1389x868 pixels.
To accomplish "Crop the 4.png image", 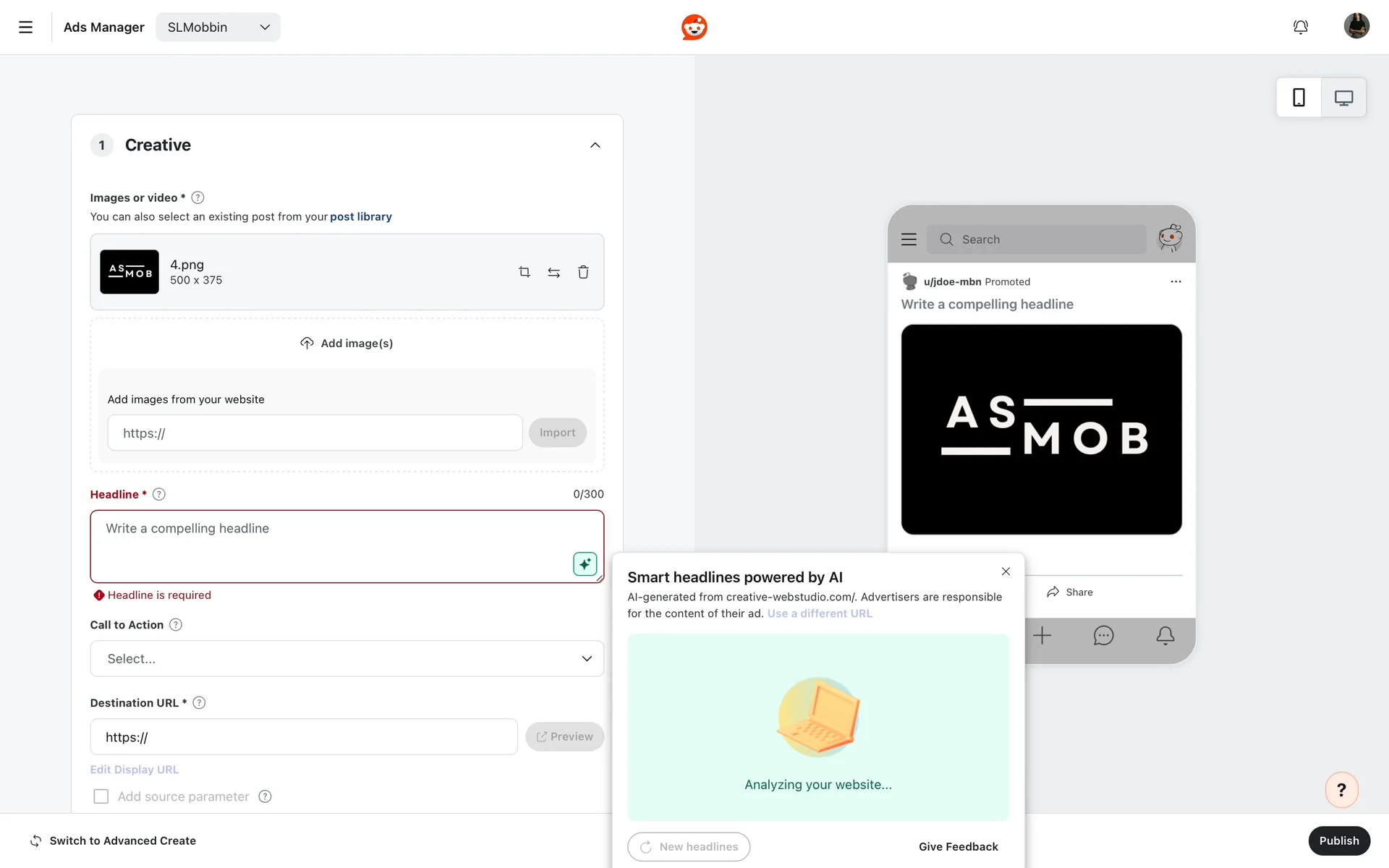I will 524,272.
